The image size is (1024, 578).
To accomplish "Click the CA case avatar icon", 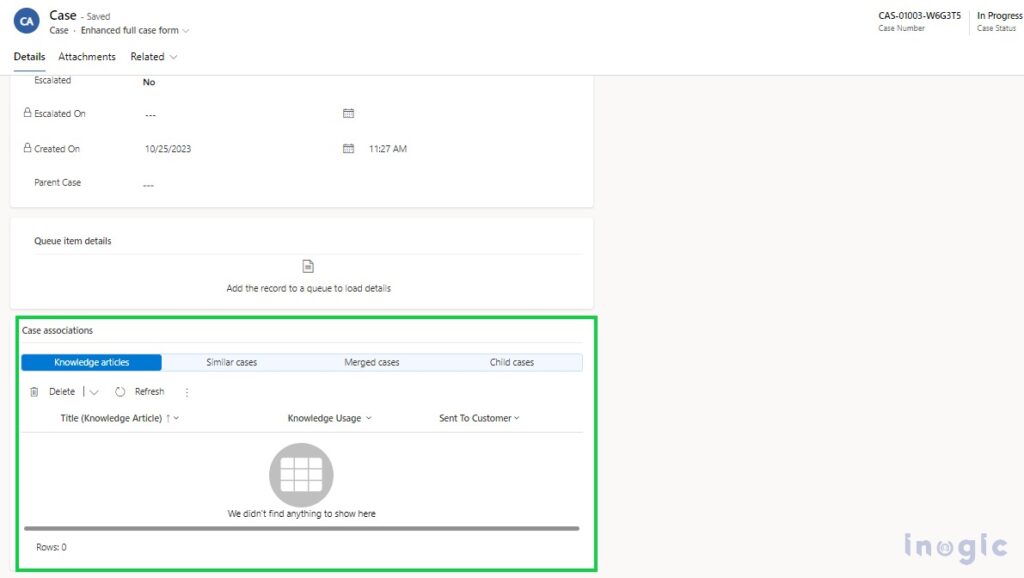I will click(x=25, y=20).
